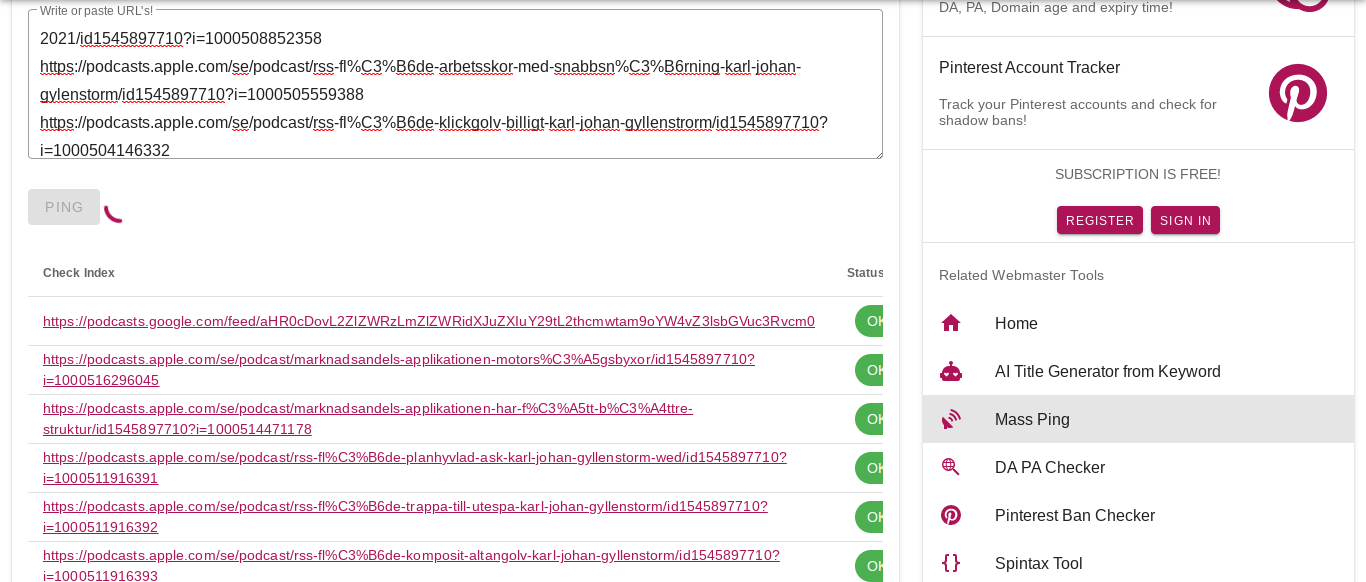1366x582 pixels.
Task: Open Home in Related Webmaster Tools
Action: (x=1138, y=323)
